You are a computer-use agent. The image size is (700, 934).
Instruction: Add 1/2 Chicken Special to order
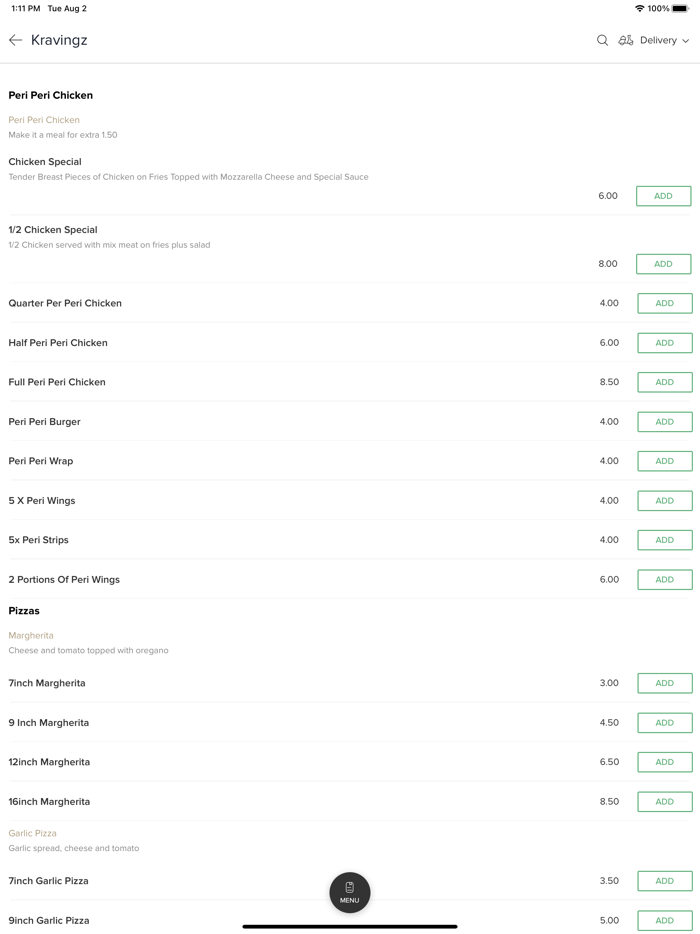point(663,264)
